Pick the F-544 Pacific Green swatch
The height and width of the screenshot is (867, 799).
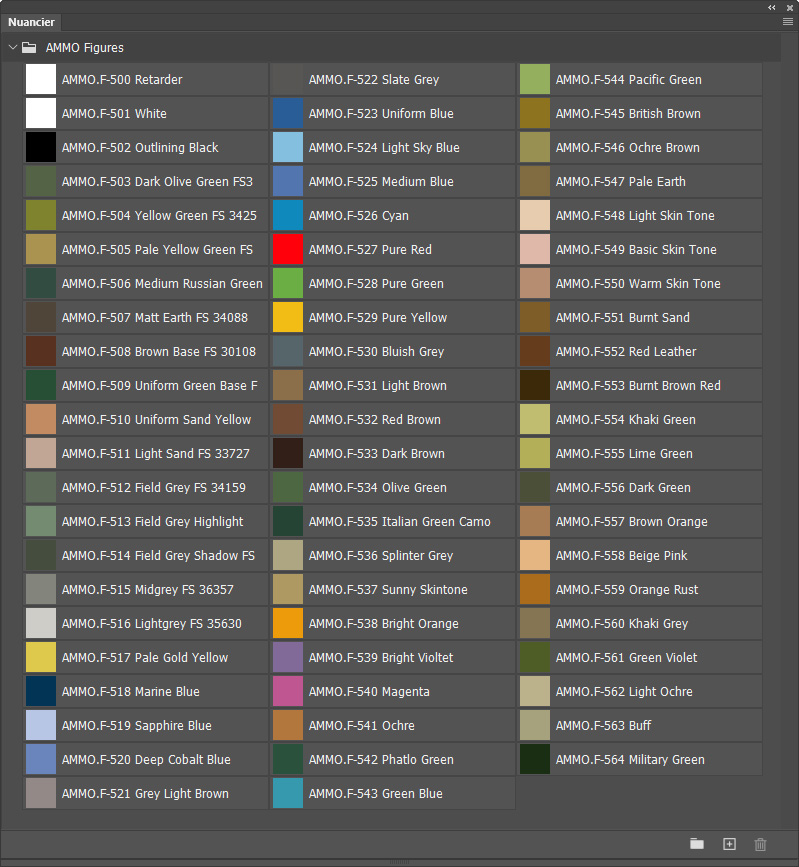pyautogui.click(x=535, y=79)
